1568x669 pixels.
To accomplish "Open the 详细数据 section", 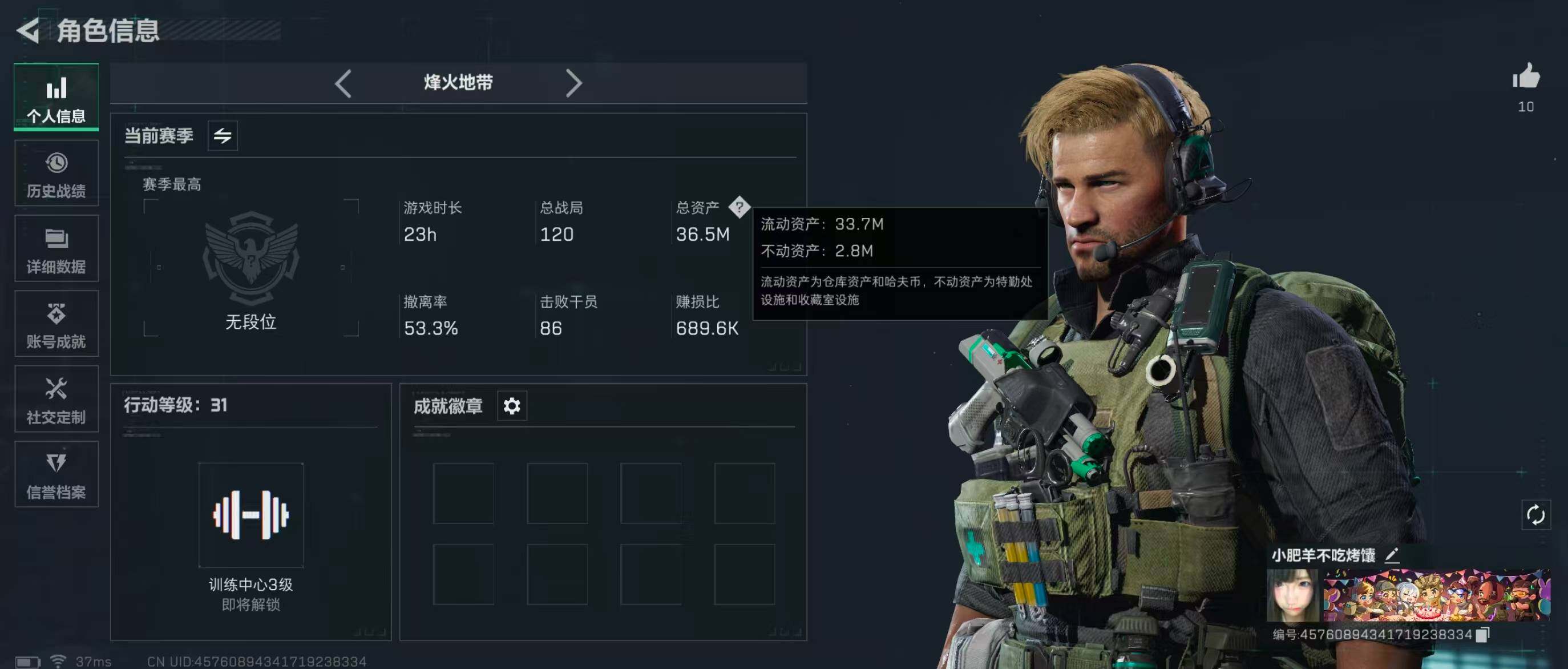I will 56,248.
